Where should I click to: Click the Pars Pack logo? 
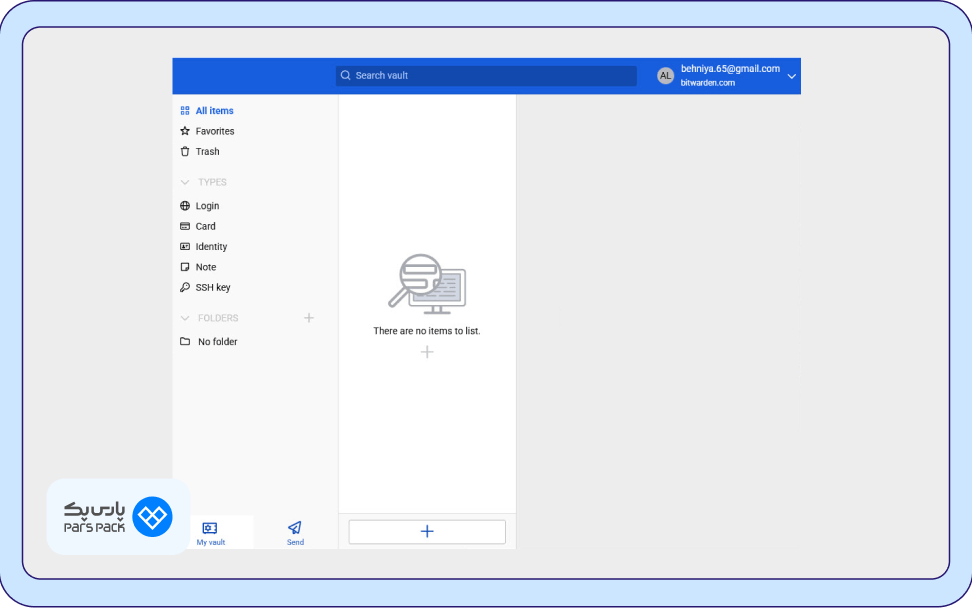tap(117, 517)
